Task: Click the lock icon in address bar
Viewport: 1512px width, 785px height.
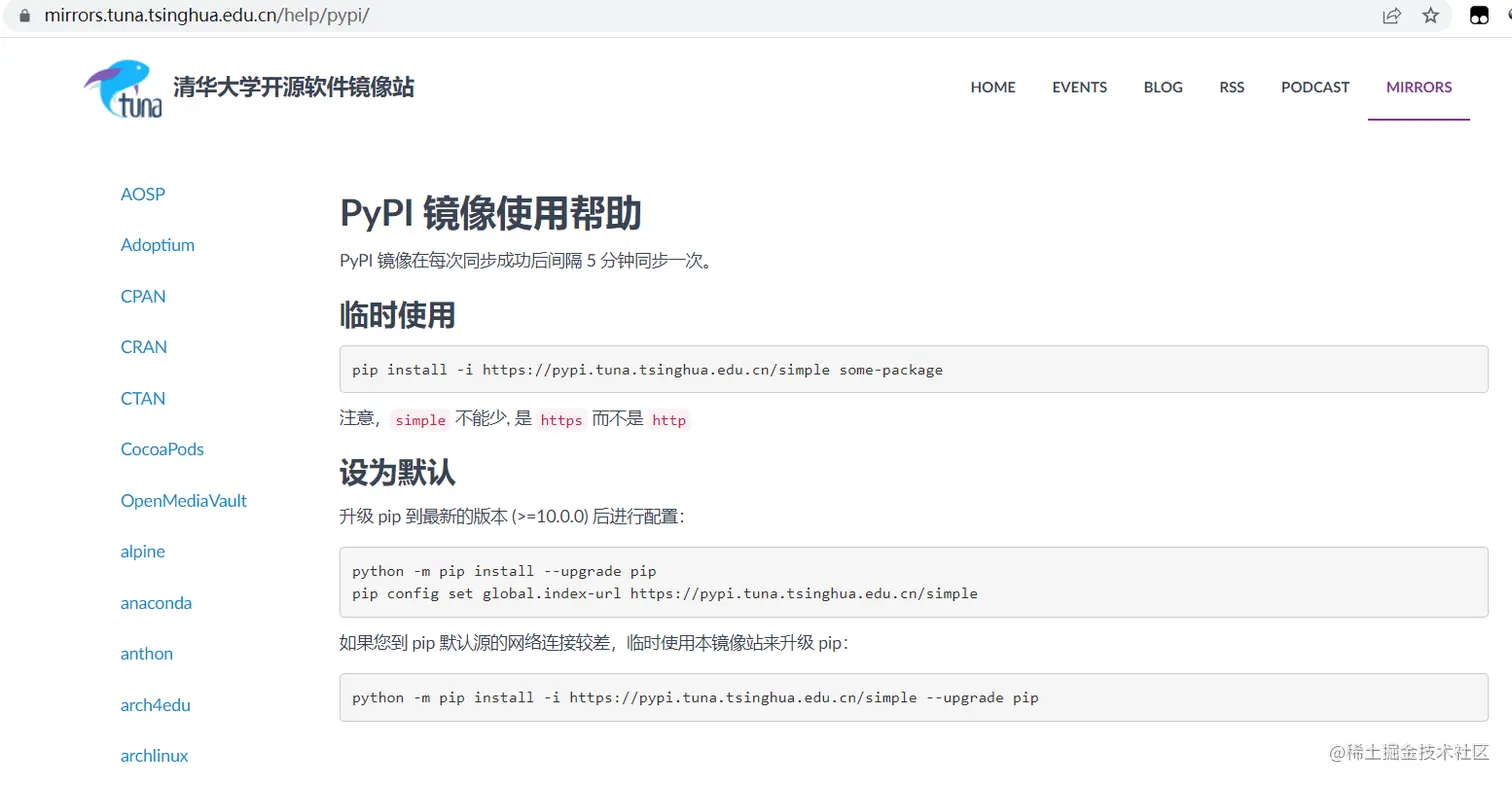Action: click(x=25, y=16)
